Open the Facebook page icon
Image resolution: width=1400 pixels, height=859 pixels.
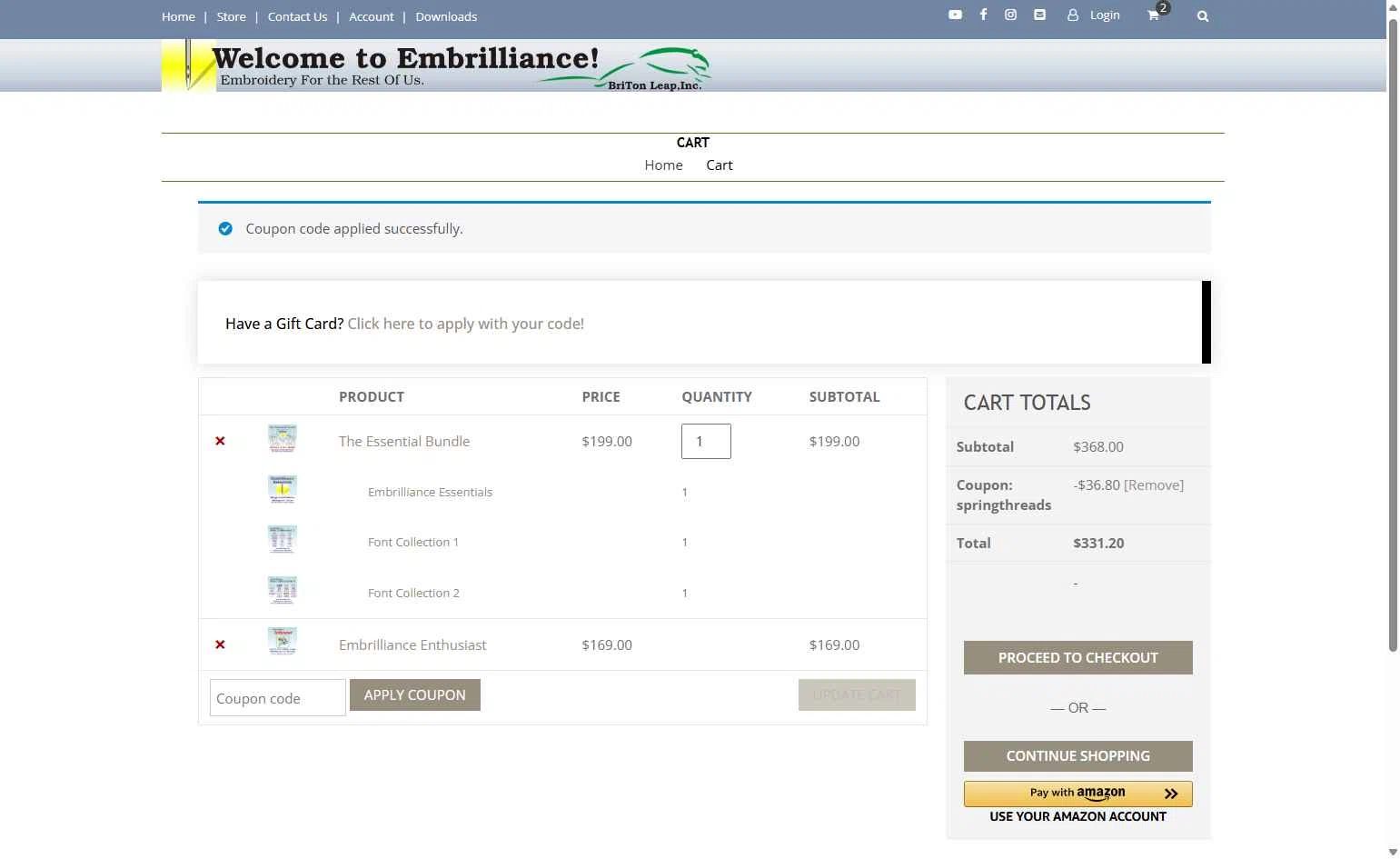(983, 15)
